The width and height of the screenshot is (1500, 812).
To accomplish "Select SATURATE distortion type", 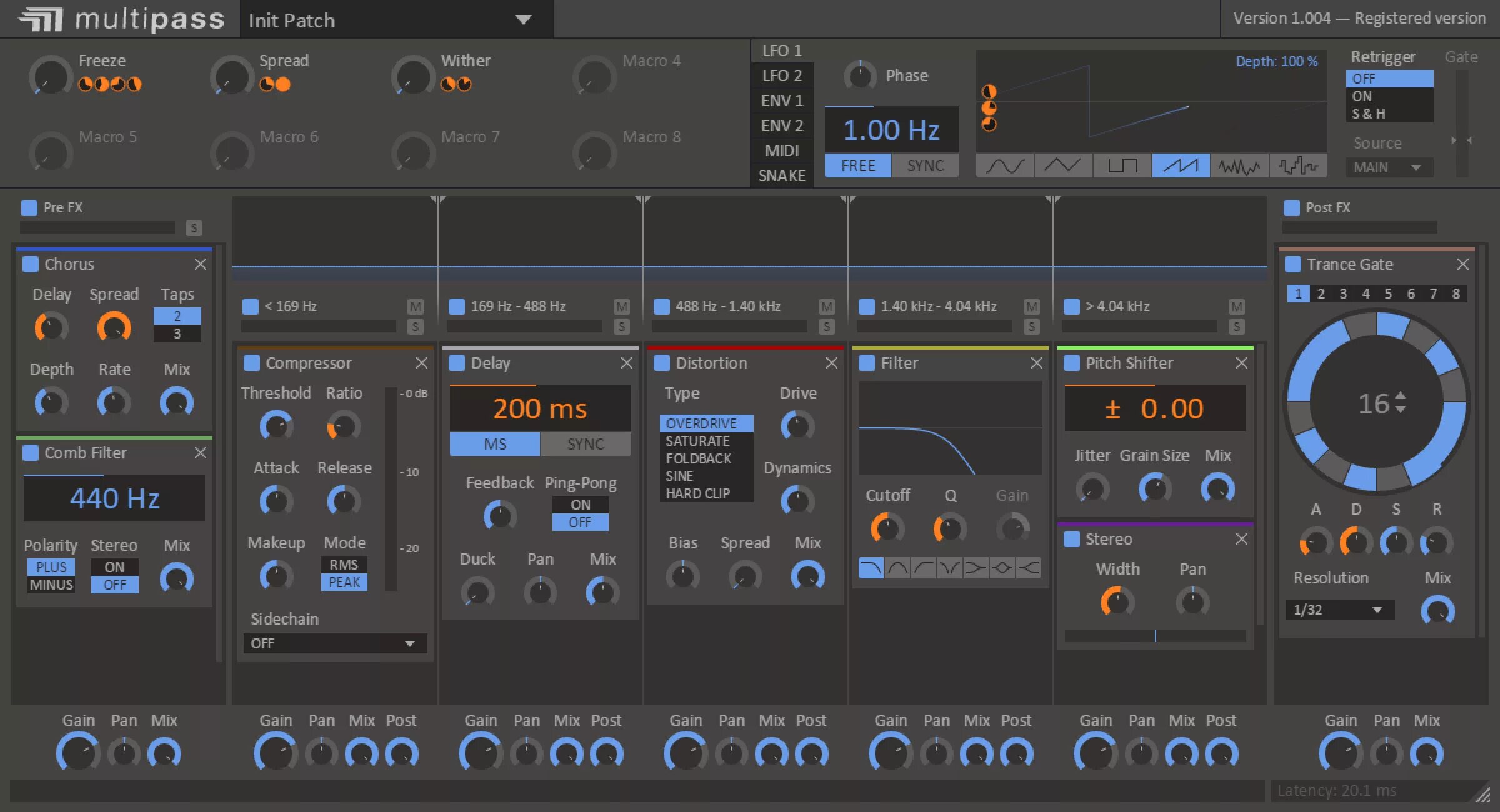I will [697, 441].
